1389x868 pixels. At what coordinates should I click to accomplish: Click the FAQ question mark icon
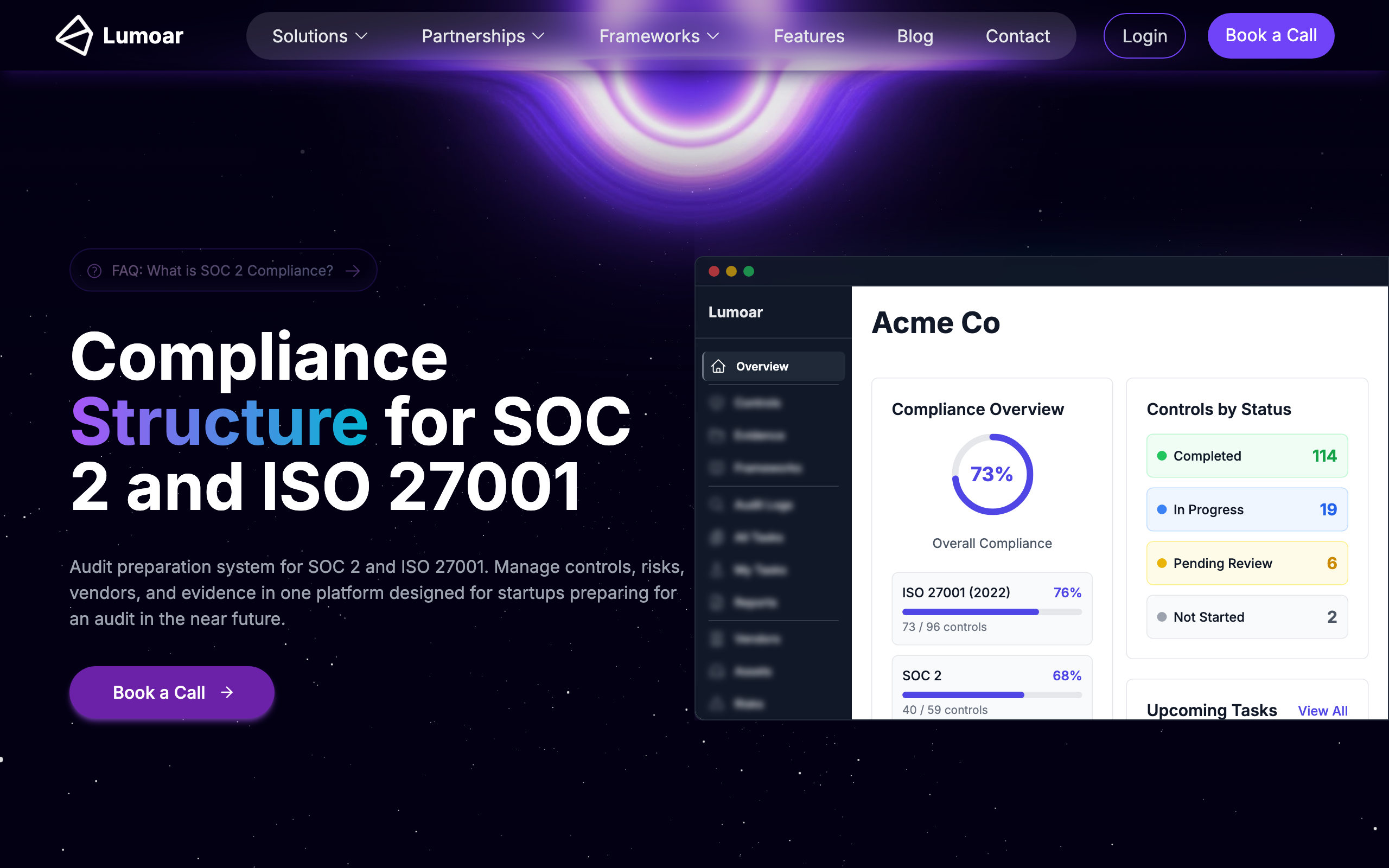94,270
